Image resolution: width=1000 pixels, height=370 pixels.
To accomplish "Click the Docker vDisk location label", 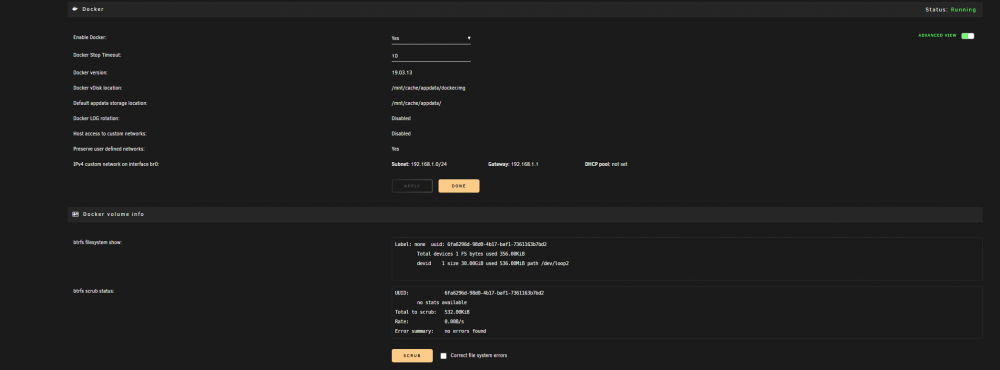I will click(98, 88).
